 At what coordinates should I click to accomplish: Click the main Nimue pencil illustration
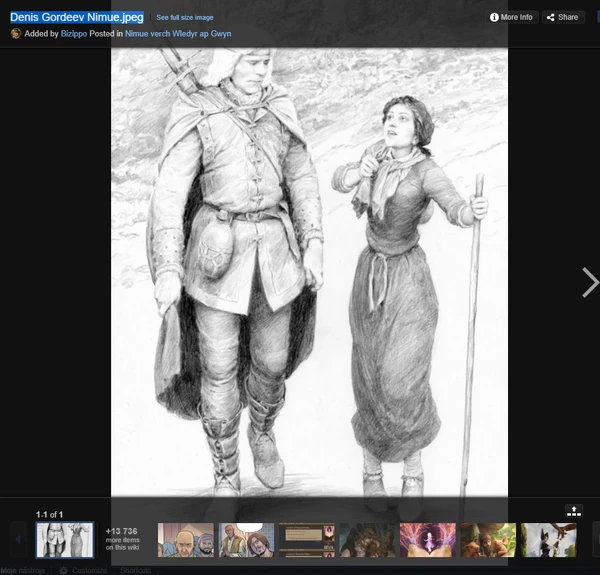coord(309,272)
